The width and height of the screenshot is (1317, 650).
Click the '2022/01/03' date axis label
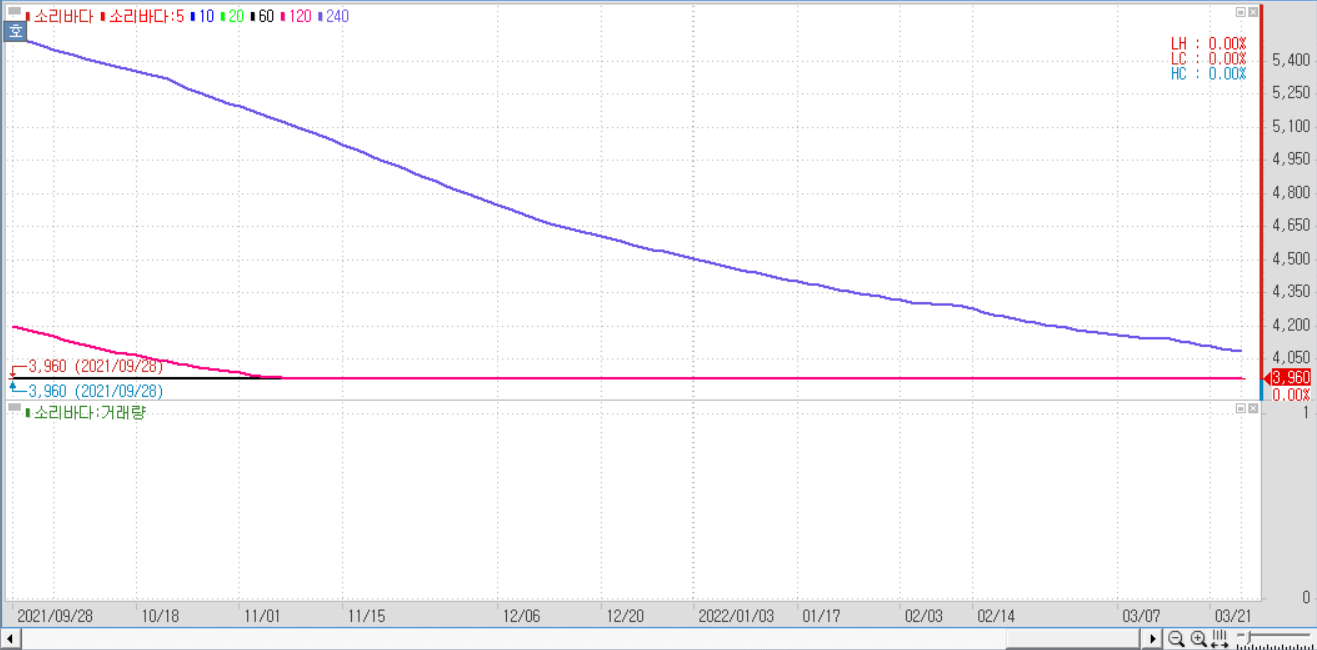click(735, 616)
